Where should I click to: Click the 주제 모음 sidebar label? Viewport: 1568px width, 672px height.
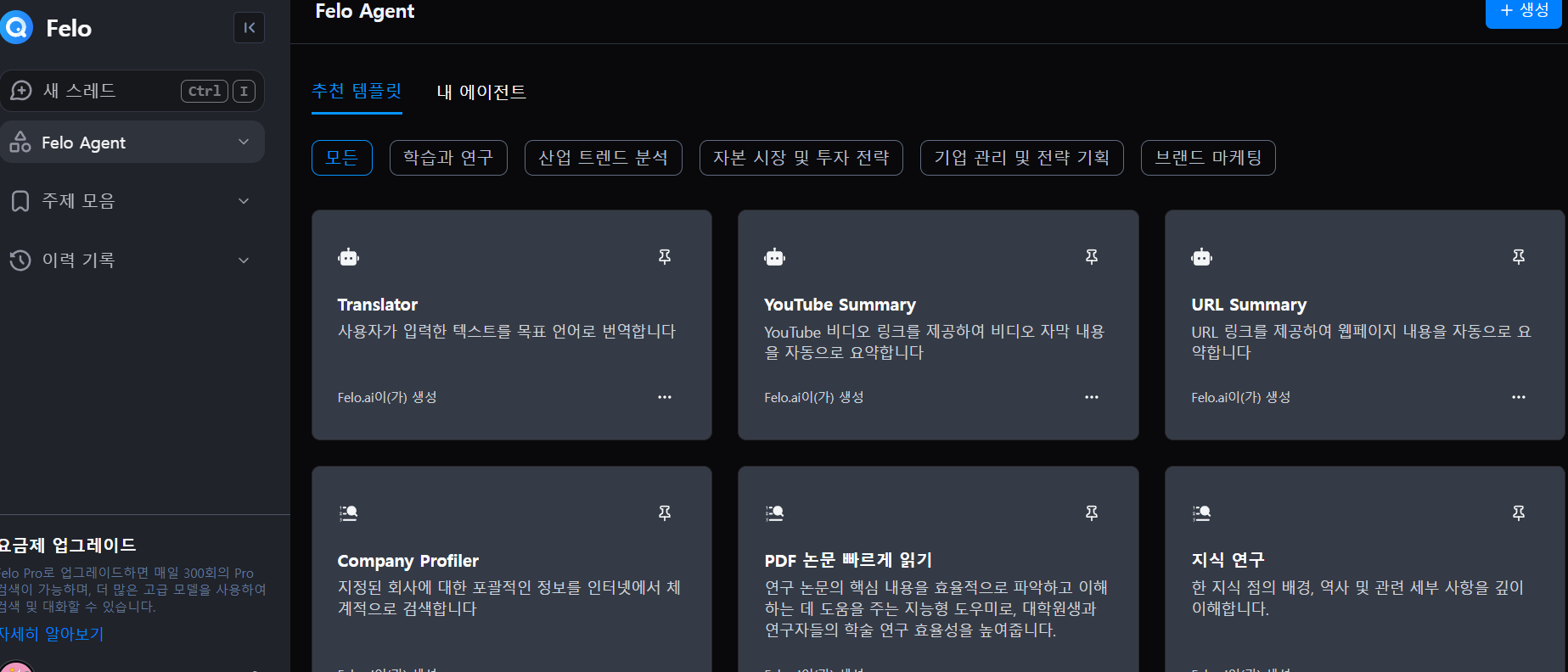point(78,201)
